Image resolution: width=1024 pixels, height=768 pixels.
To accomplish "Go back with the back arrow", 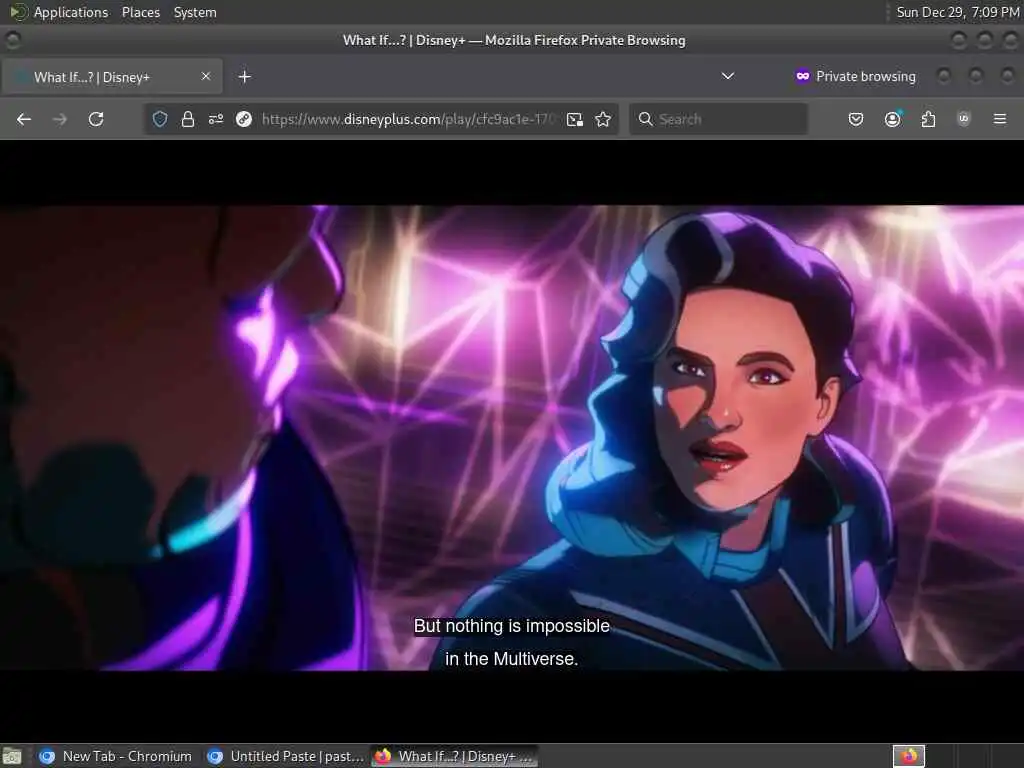I will (24, 119).
